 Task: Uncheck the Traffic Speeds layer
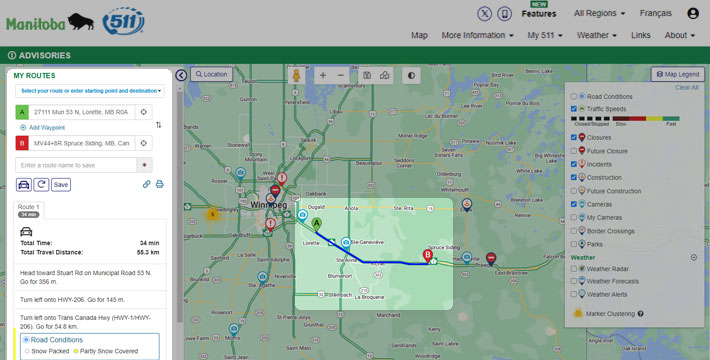574,109
